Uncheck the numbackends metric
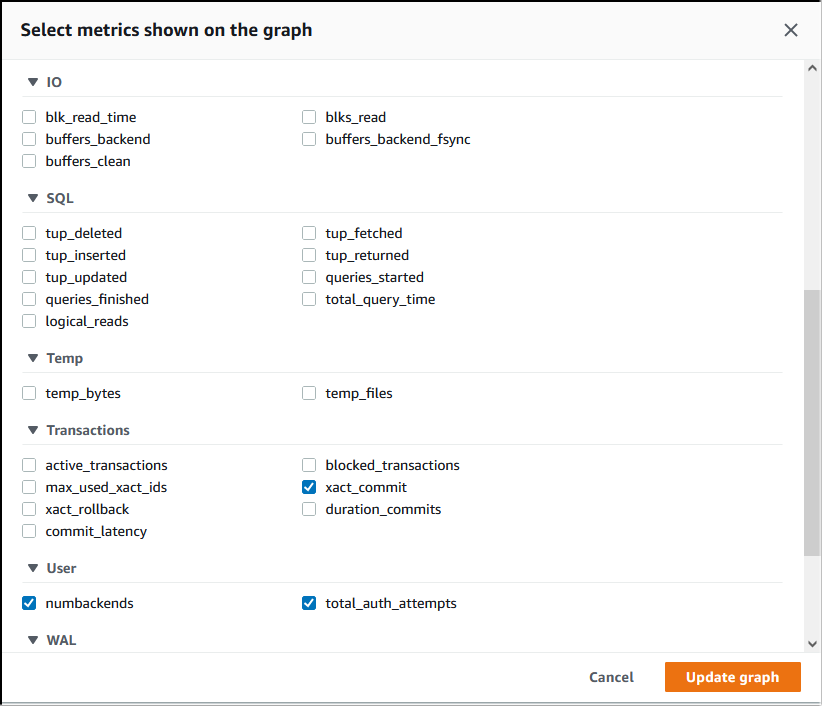Image resolution: width=823 pixels, height=707 pixels. point(29,603)
